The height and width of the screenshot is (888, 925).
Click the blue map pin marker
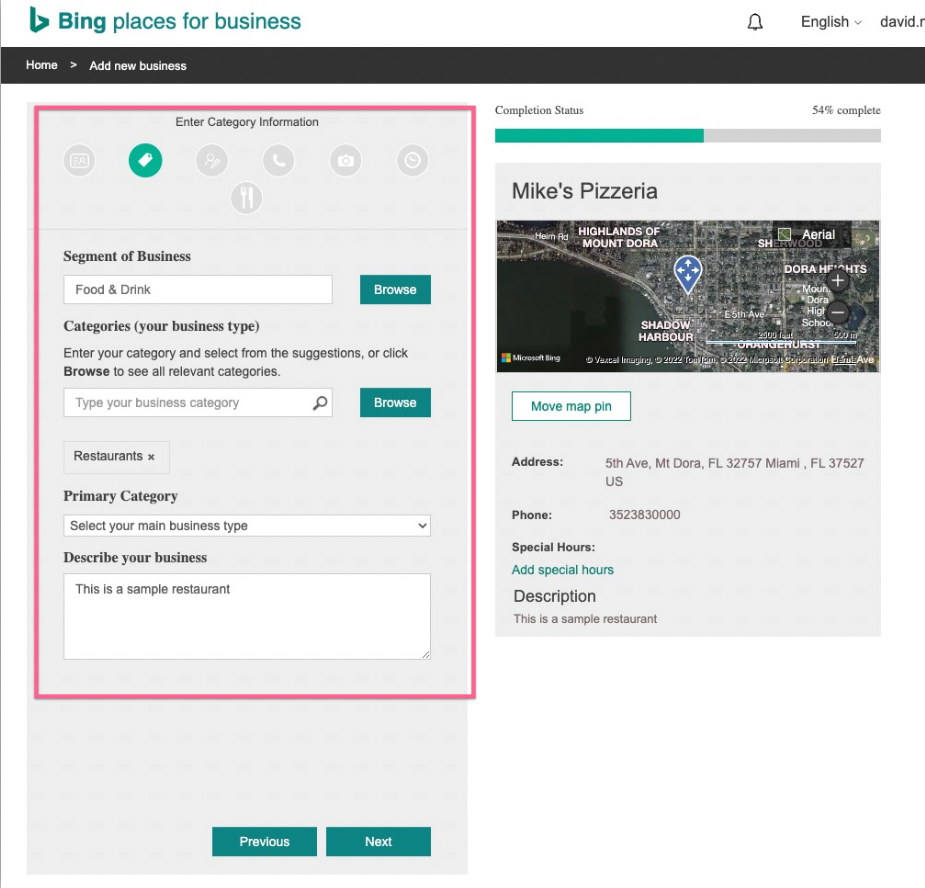click(687, 273)
